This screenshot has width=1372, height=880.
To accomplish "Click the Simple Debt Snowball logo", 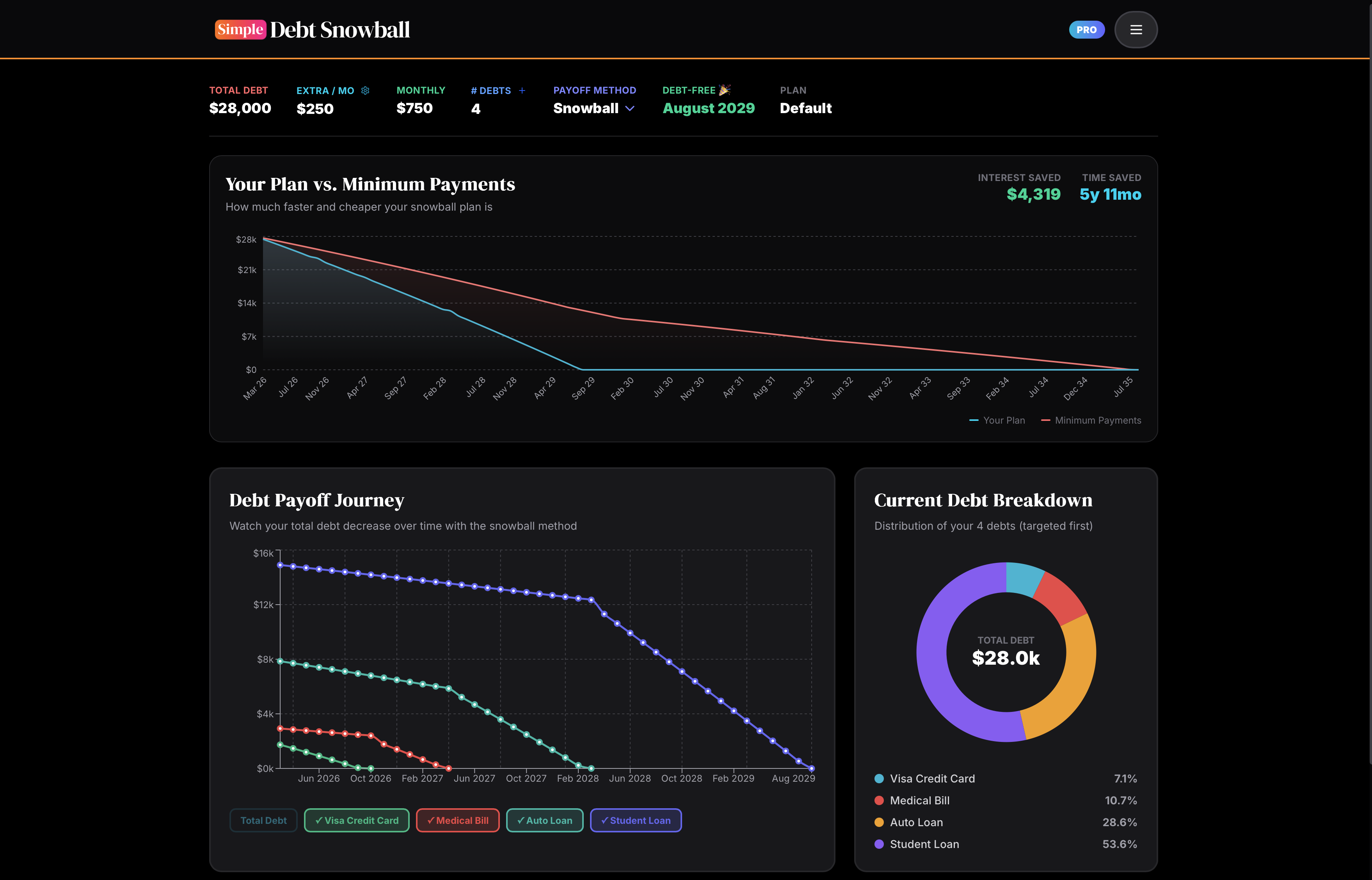I will click(x=312, y=29).
